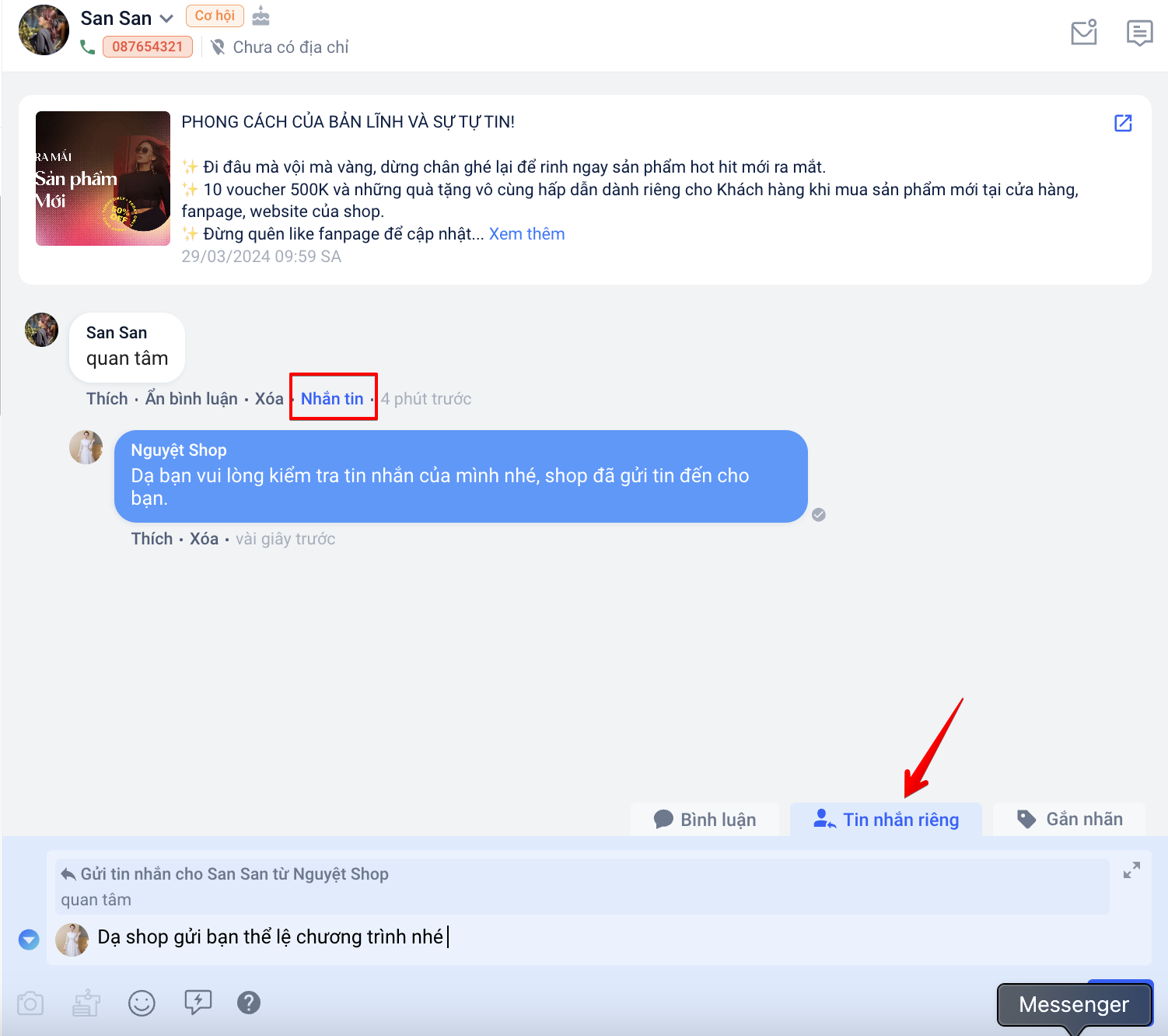1168x1036 pixels.
Task: Select phone number 087654321
Action: [148, 47]
